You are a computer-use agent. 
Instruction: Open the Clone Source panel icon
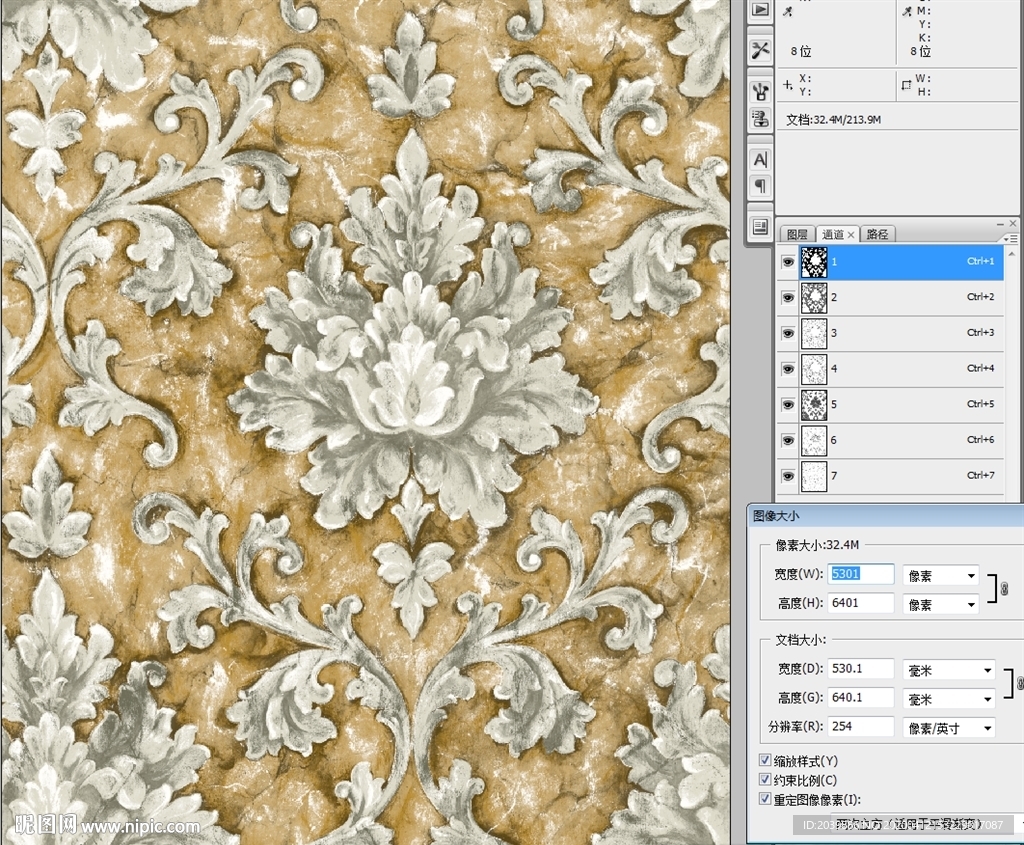[x=761, y=120]
